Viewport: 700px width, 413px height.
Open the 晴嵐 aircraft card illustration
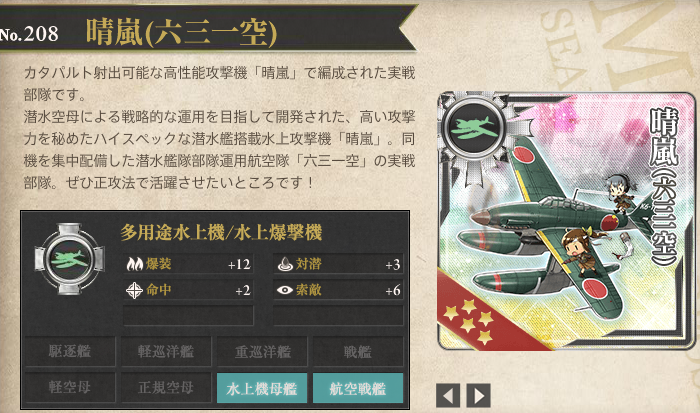click(x=566, y=221)
